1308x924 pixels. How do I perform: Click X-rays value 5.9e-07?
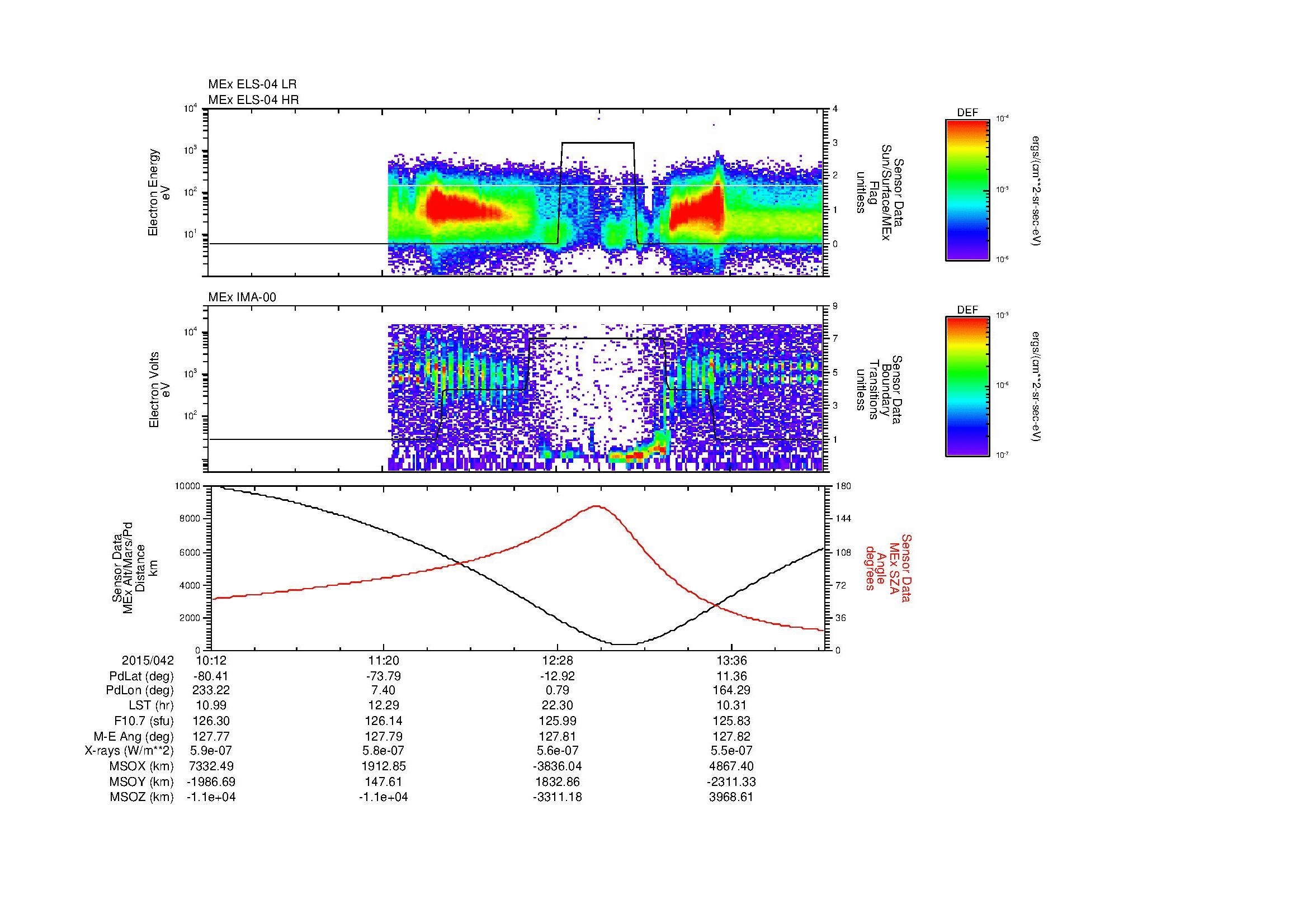click(211, 751)
